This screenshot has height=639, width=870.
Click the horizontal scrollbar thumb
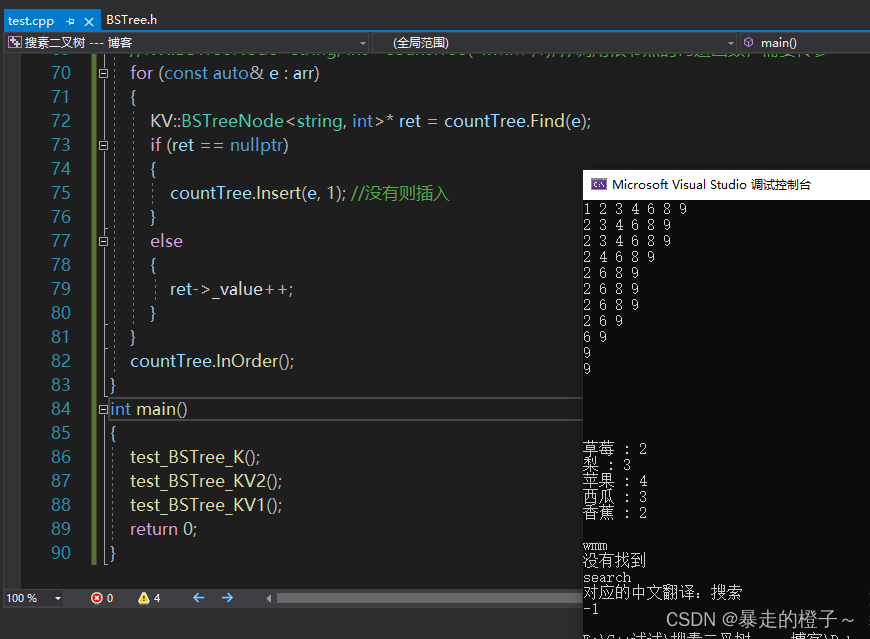pos(429,598)
